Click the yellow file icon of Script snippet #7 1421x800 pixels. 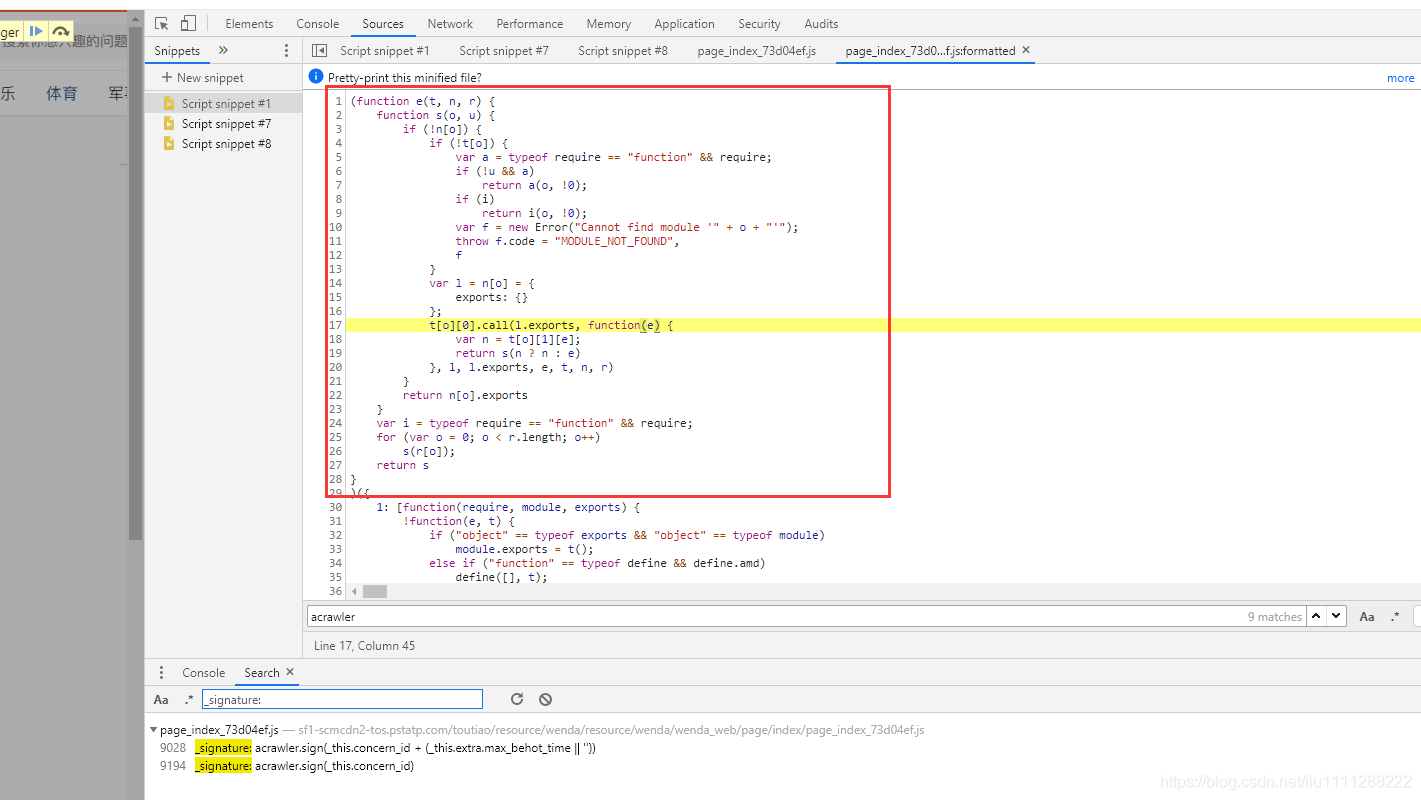[x=169, y=123]
